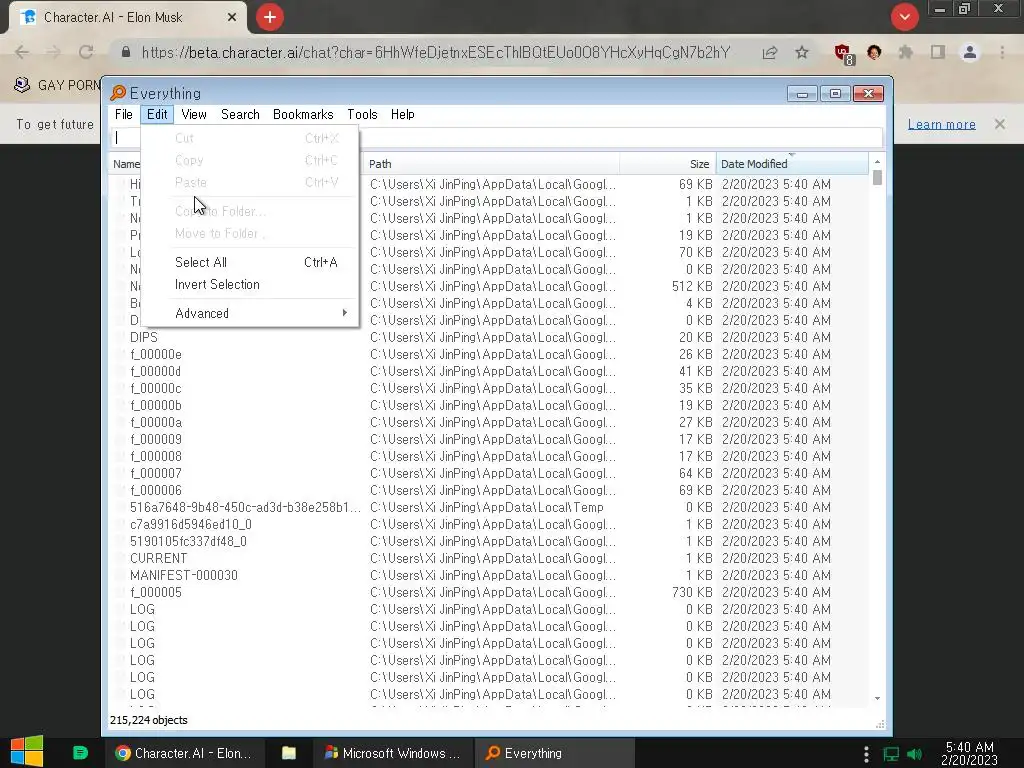
Task: Click scrollbar up arrow in results list
Action: (877, 161)
